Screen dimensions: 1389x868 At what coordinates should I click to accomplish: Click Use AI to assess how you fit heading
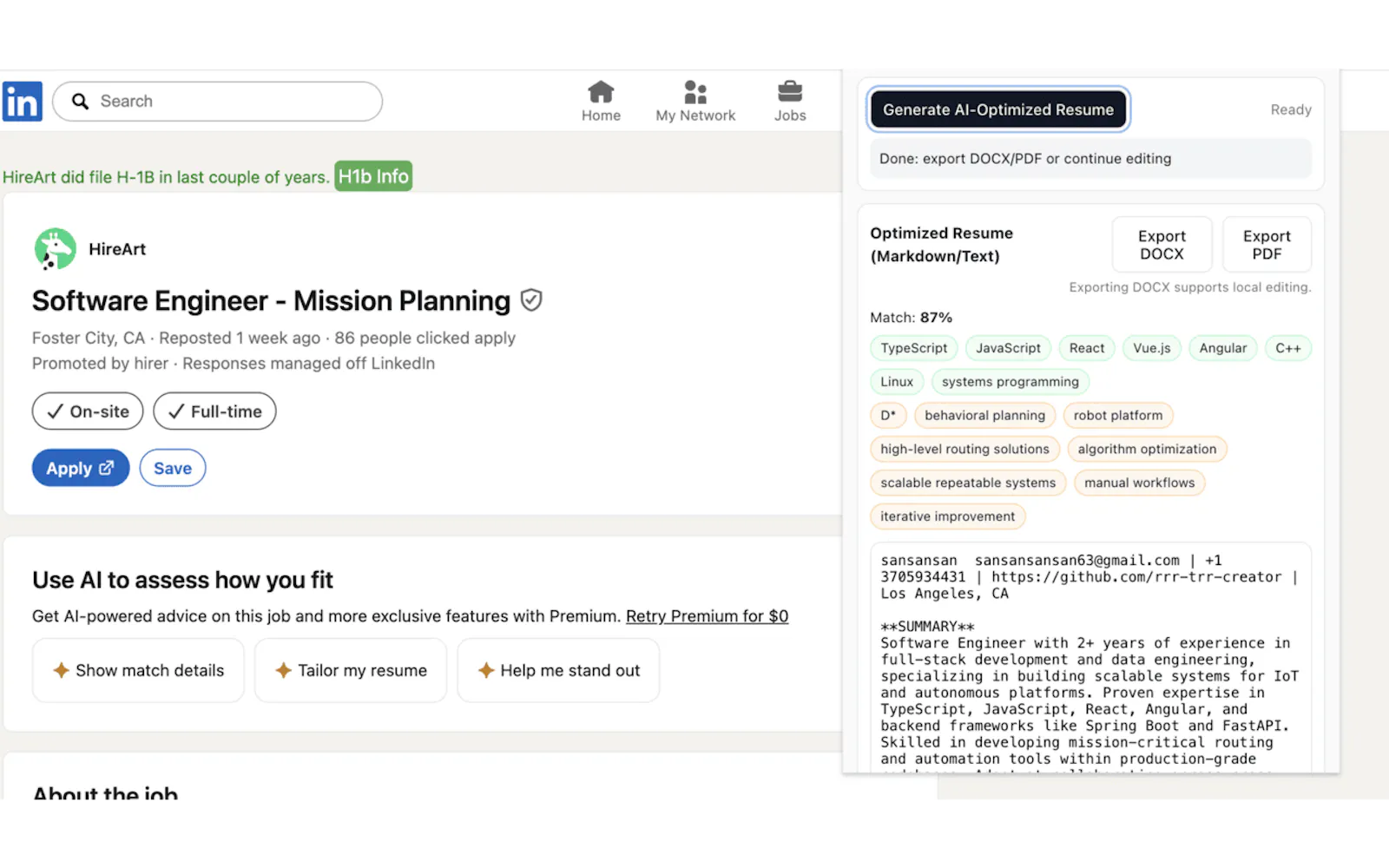click(182, 580)
